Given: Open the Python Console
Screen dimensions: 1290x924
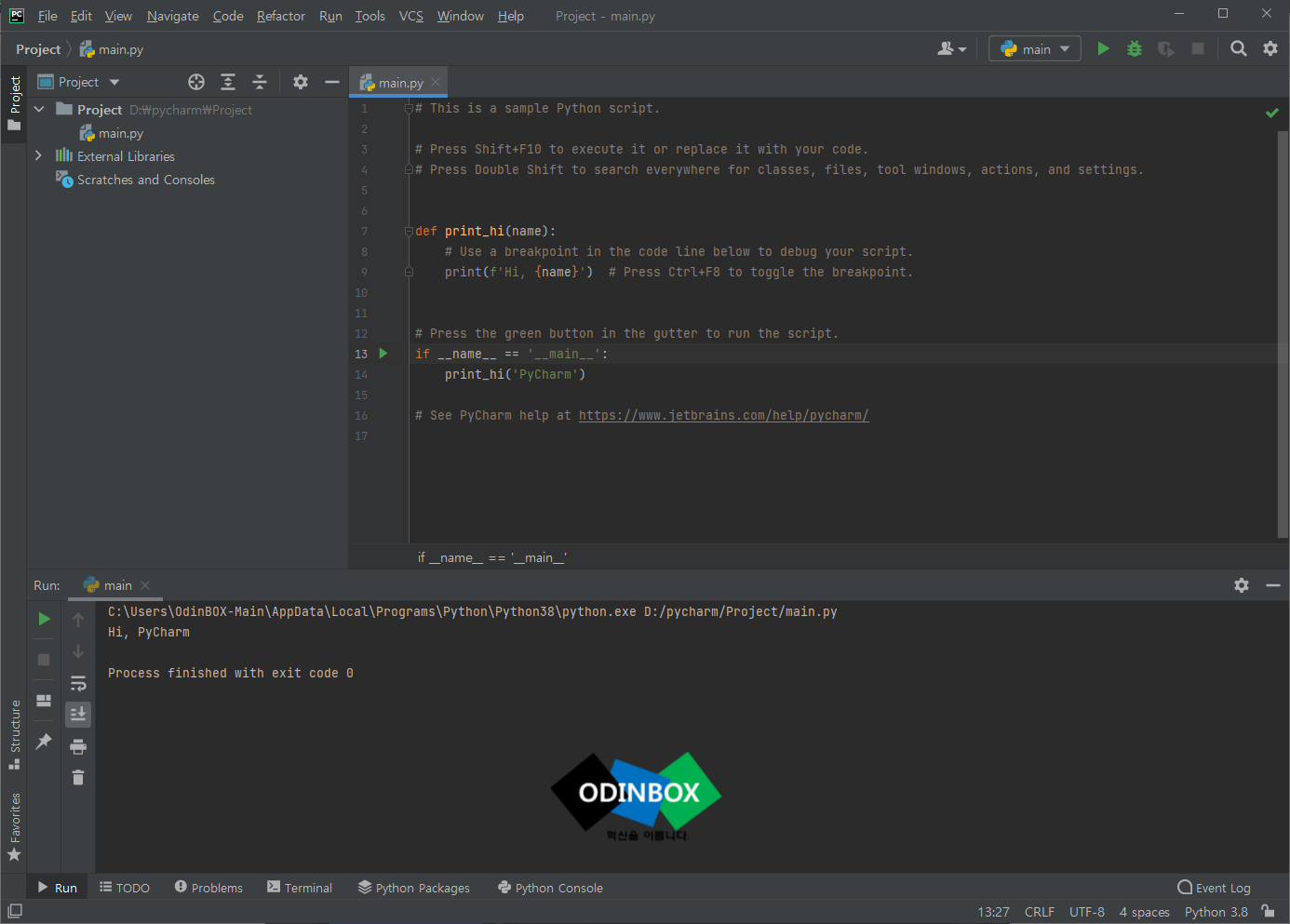Looking at the screenshot, I should (550, 888).
